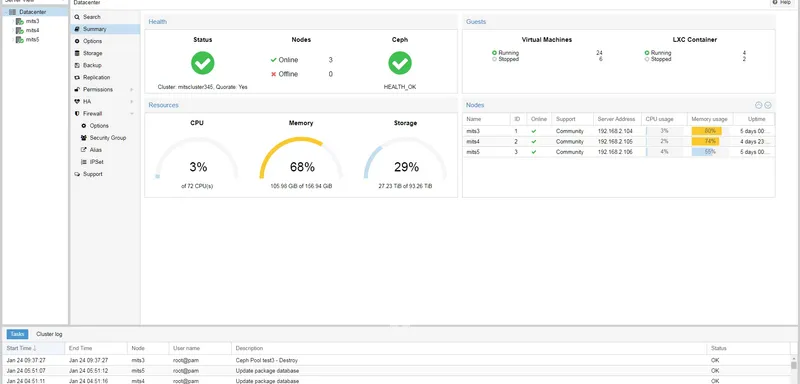Expand the mits3 tree node arrow
800x384 pixels.
[13, 21]
